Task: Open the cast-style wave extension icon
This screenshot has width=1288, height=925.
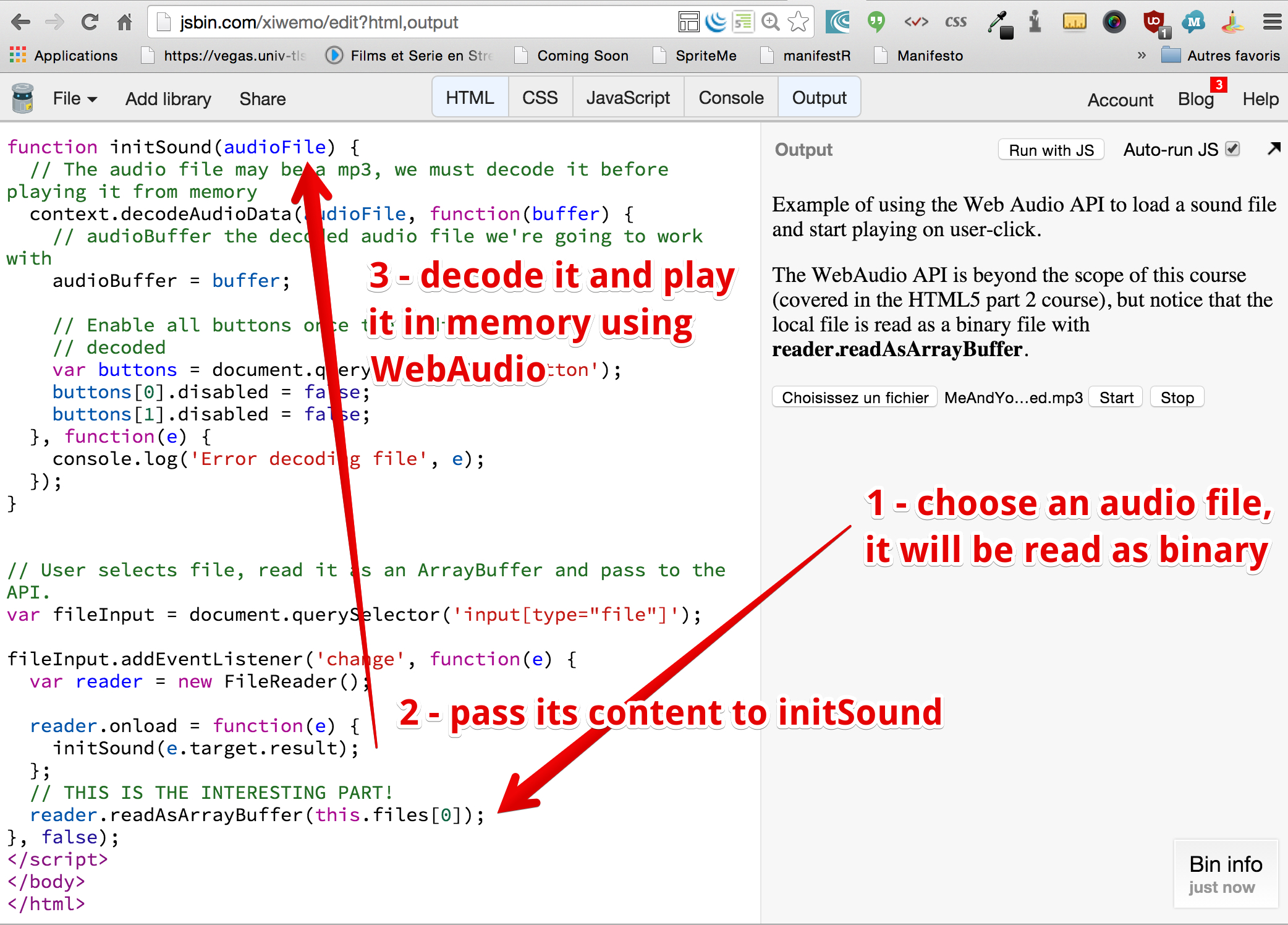Action: [x=838, y=22]
